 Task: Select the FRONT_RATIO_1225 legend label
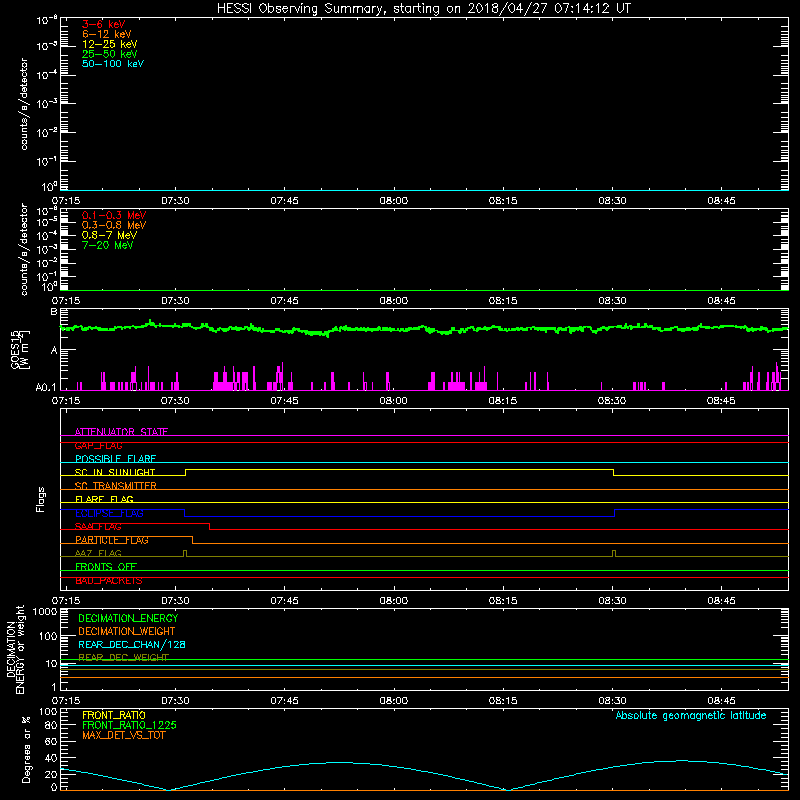[x=129, y=725]
